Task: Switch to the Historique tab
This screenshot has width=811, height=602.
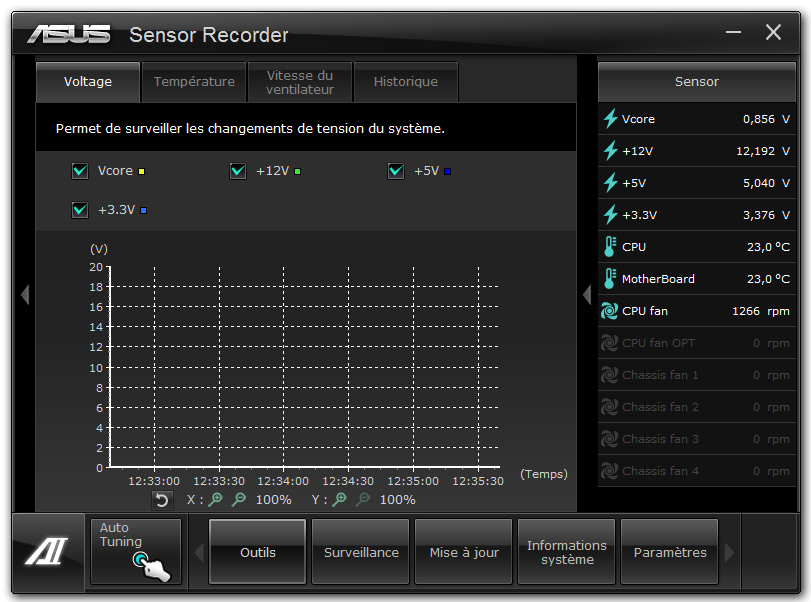Action: pyautogui.click(x=406, y=82)
